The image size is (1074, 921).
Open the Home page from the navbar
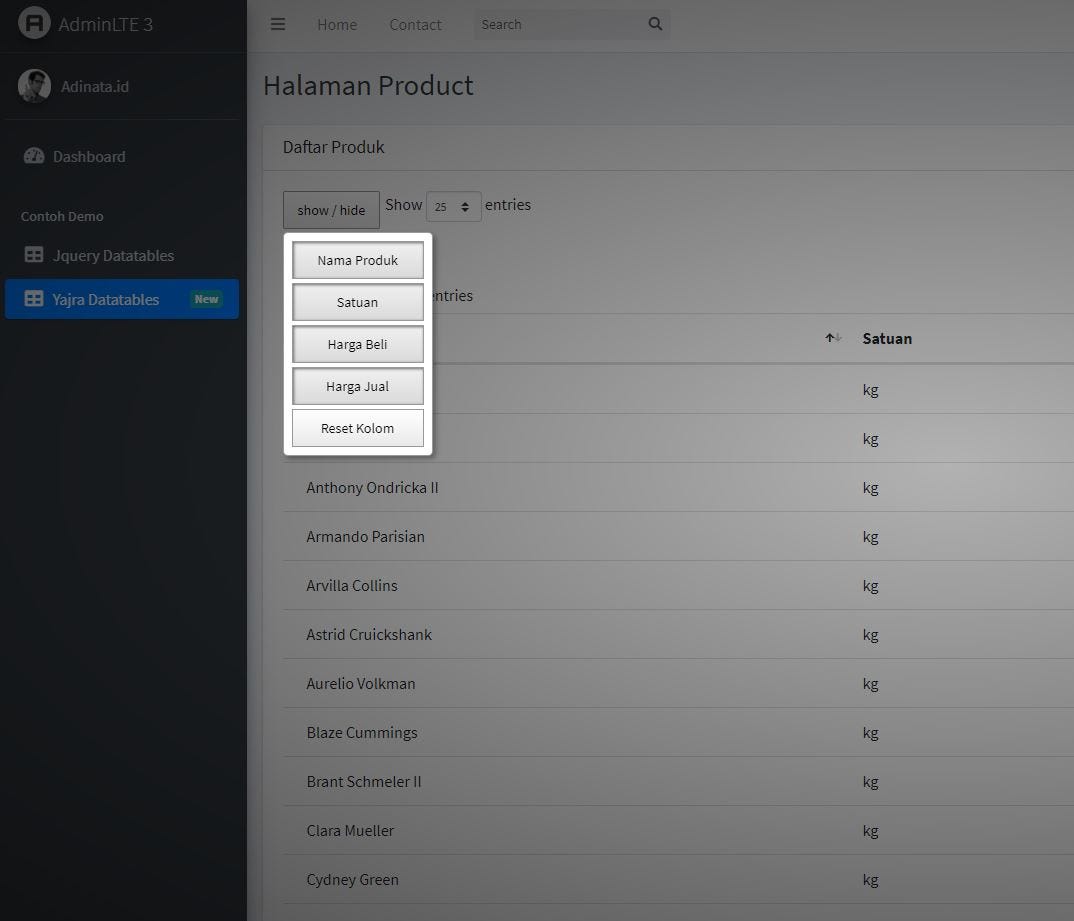(337, 24)
